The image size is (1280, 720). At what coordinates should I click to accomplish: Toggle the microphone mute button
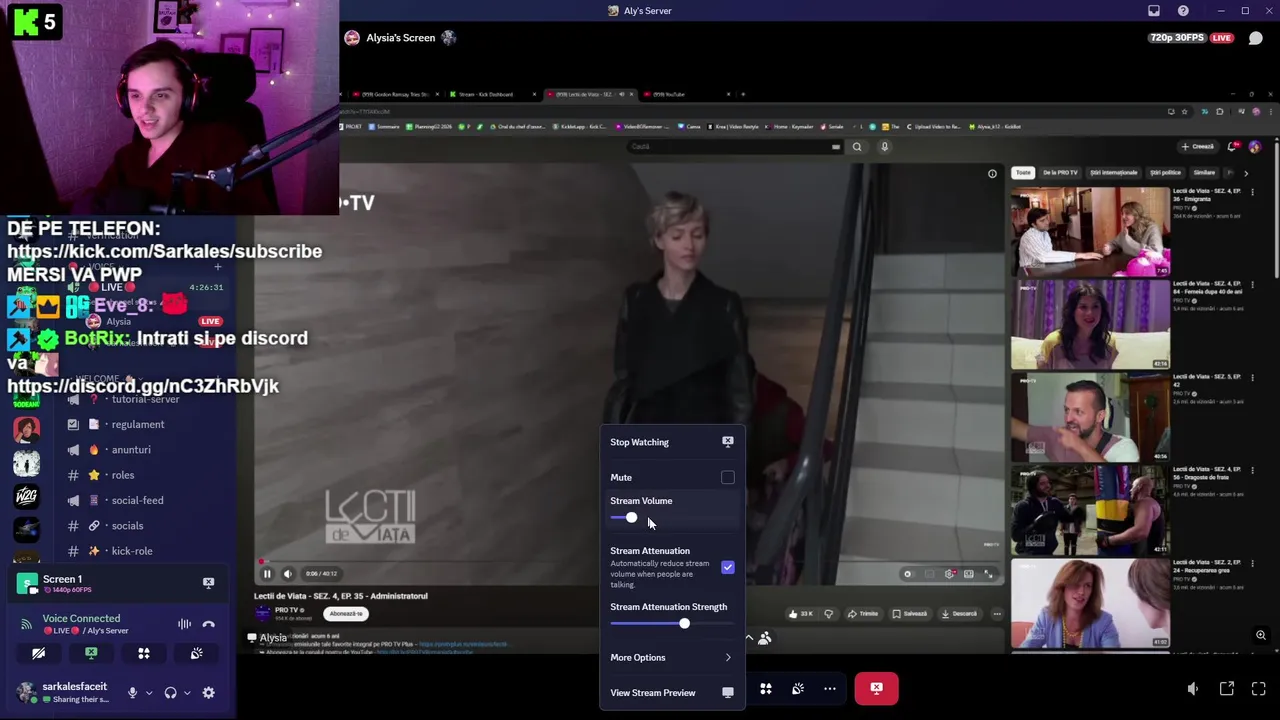point(132,693)
